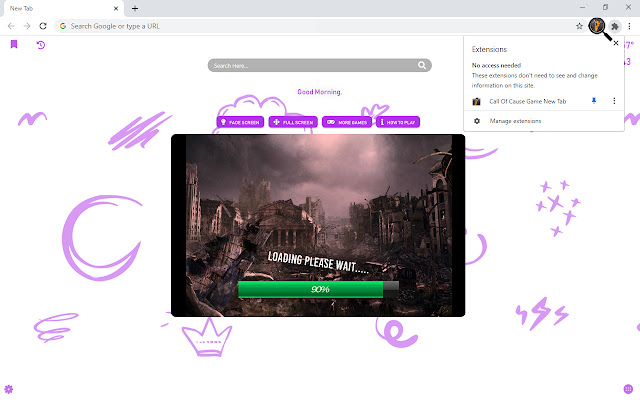Go forward with the forward arrow
This screenshot has width=640, height=400.
tap(27, 26)
